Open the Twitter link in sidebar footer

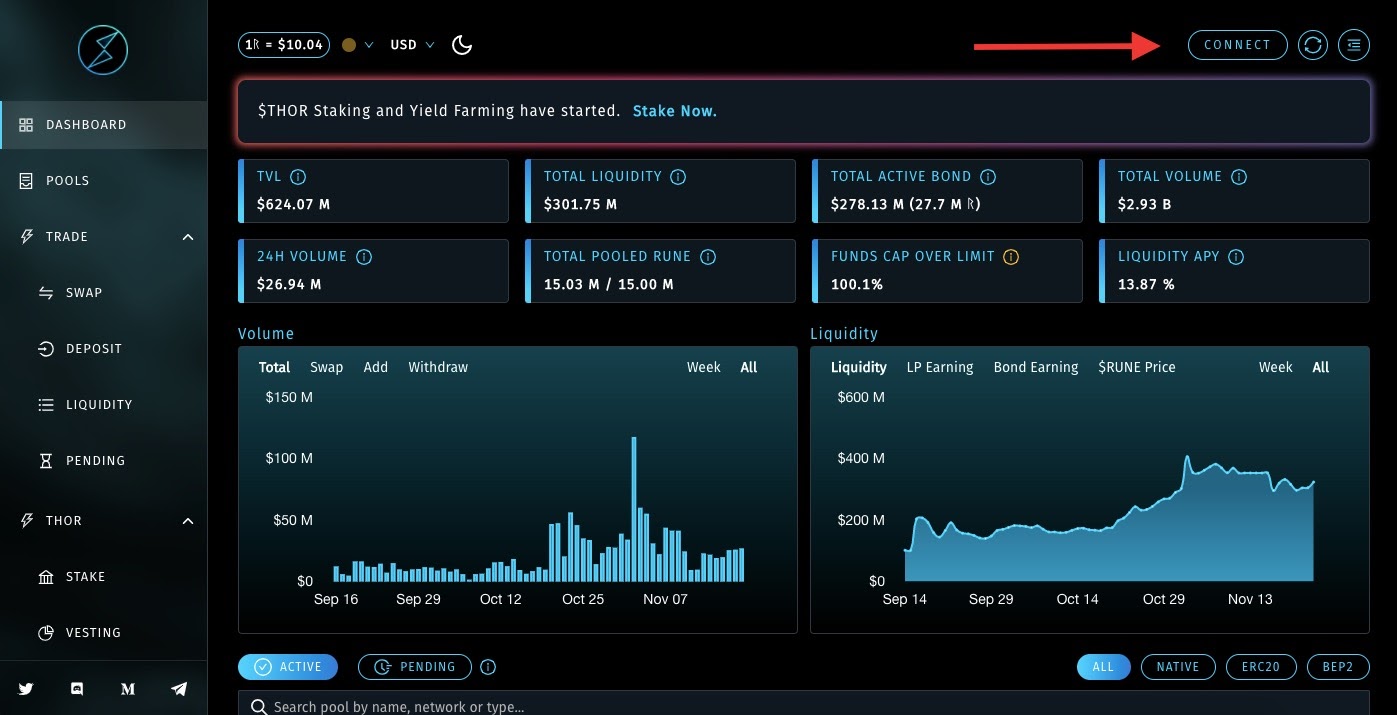tap(26, 689)
